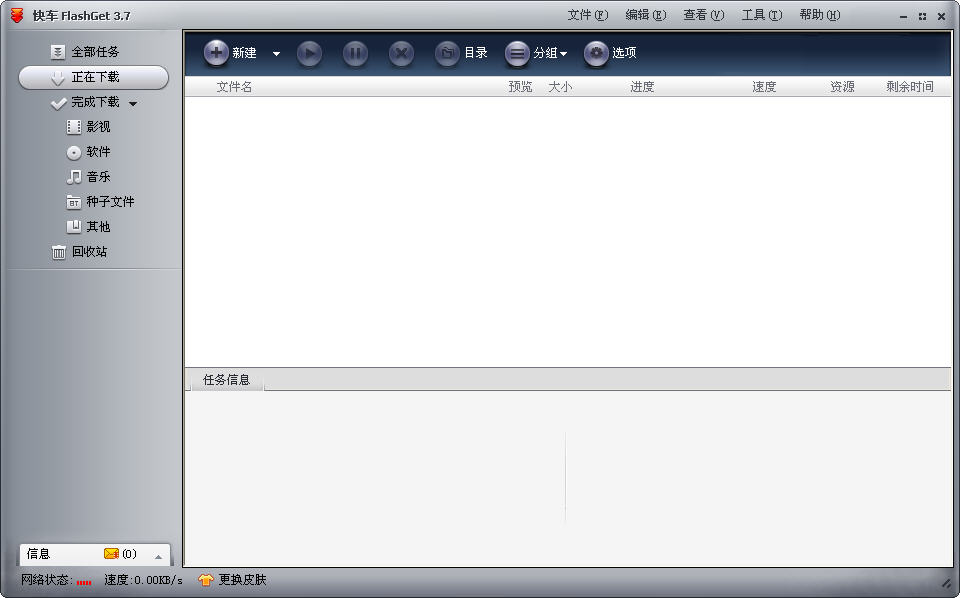
Task: Select the 影视 movies category icon
Action: click(x=73, y=126)
